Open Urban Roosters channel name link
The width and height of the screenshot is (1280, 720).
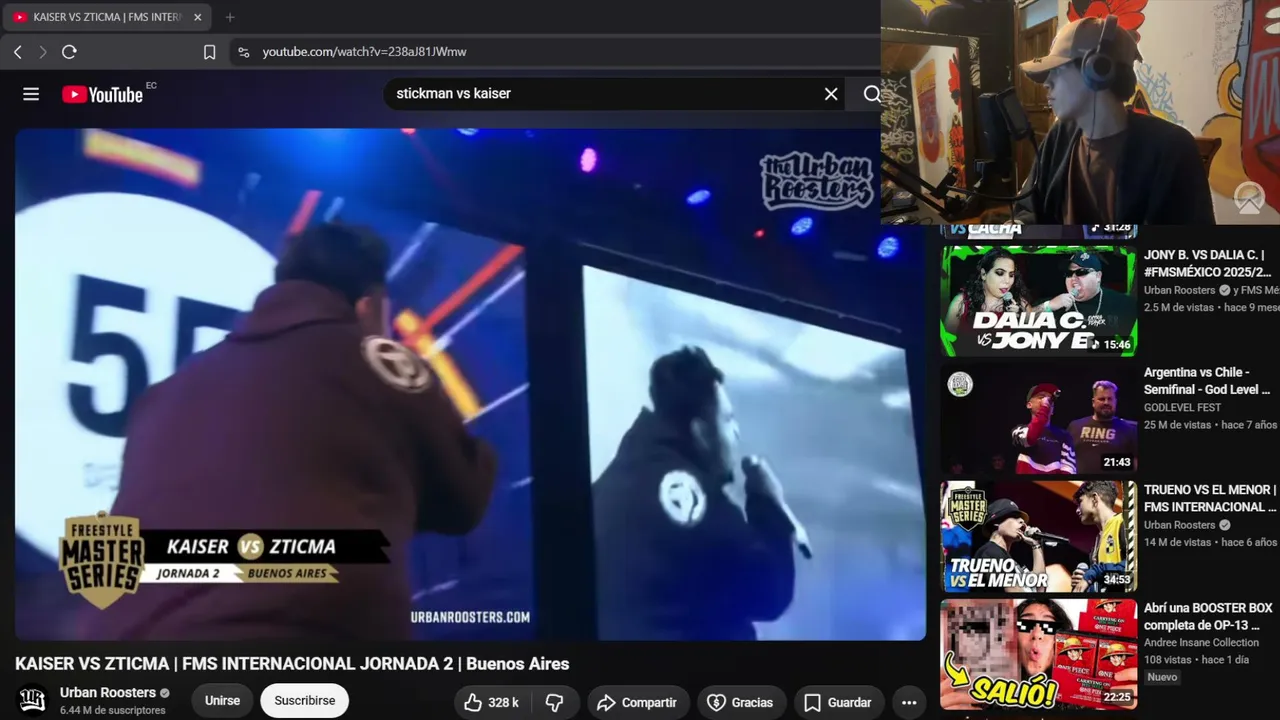point(108,692)
